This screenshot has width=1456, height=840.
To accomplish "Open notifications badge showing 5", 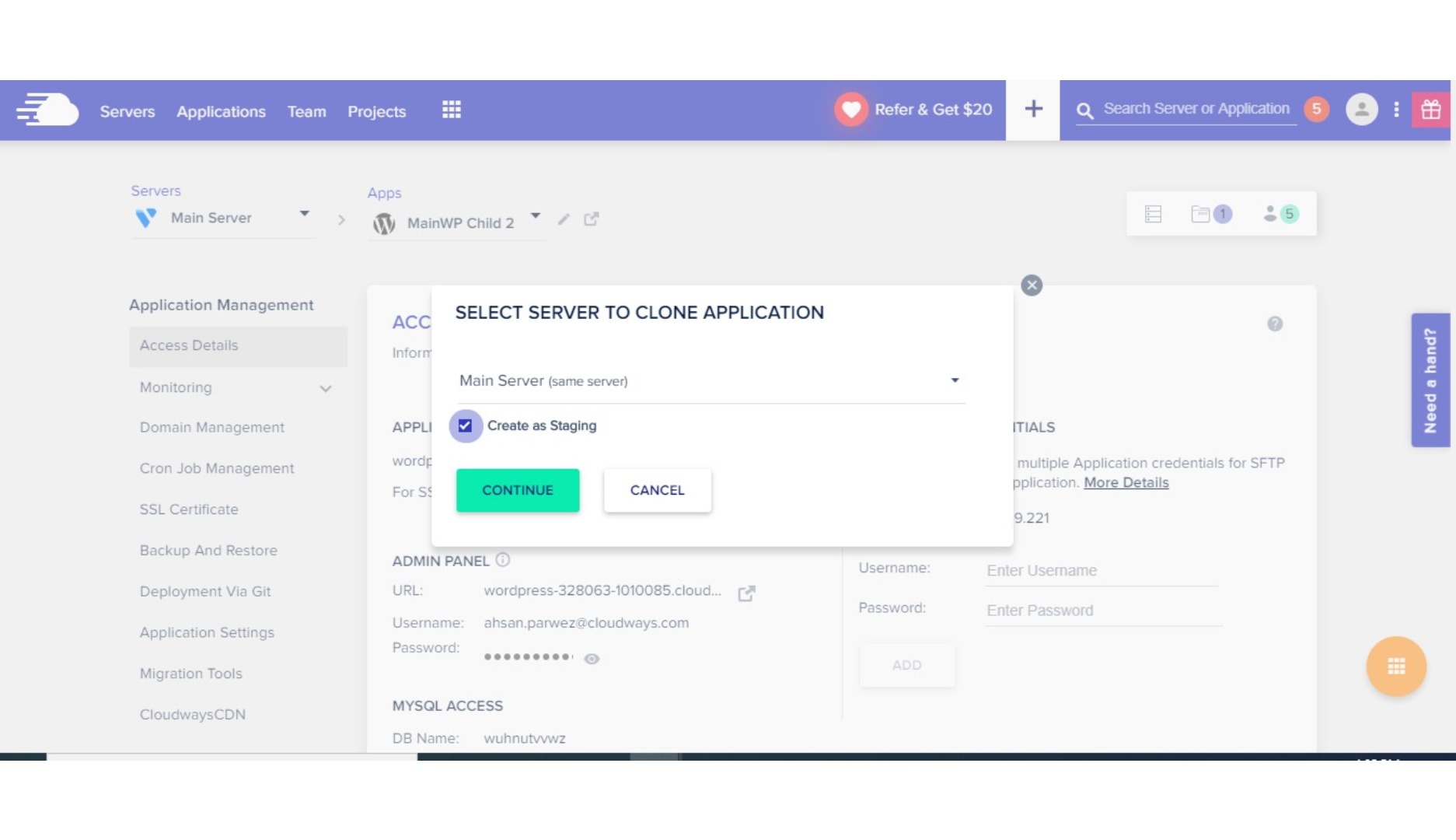I will click(1316, 109).
